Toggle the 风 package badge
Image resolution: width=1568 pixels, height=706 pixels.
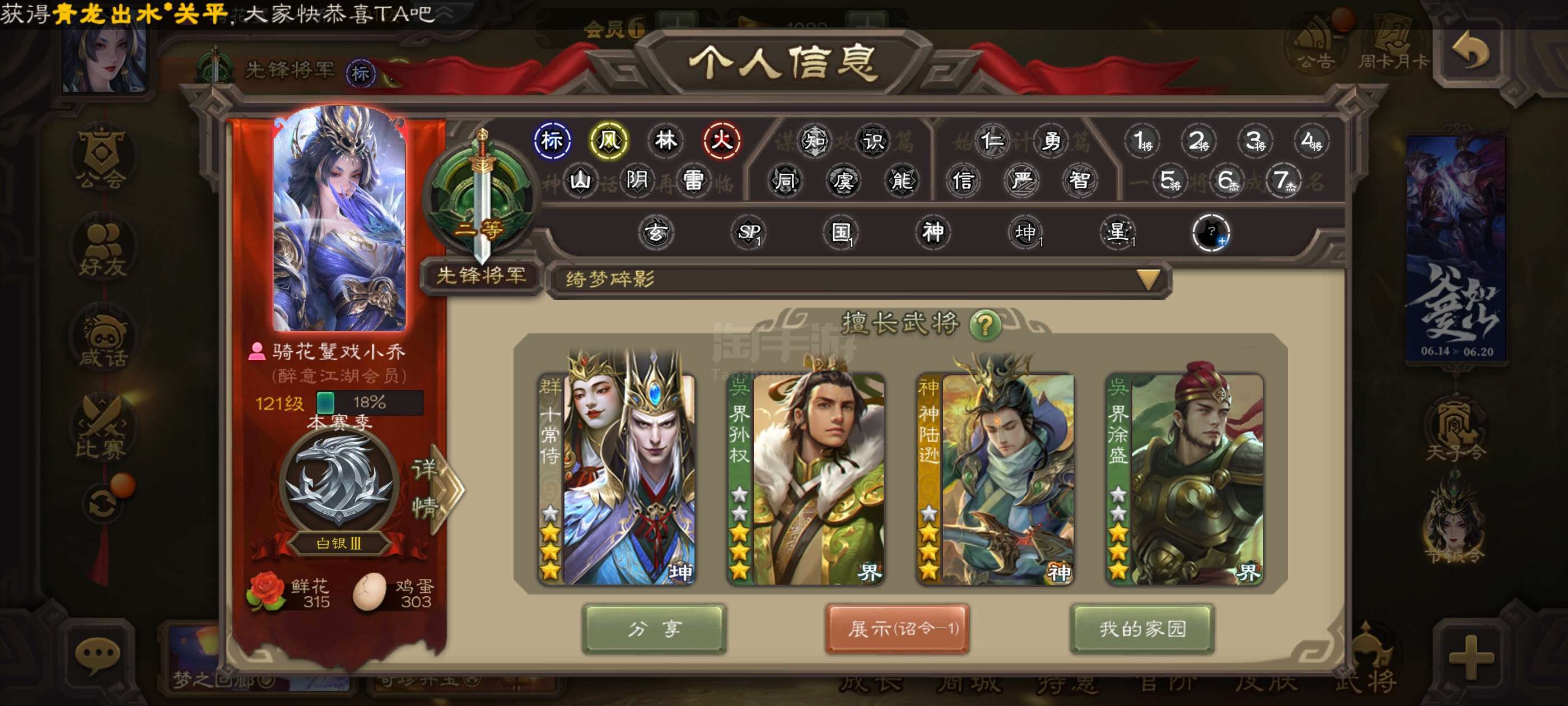pyautogui.click(x=608, y=141)
